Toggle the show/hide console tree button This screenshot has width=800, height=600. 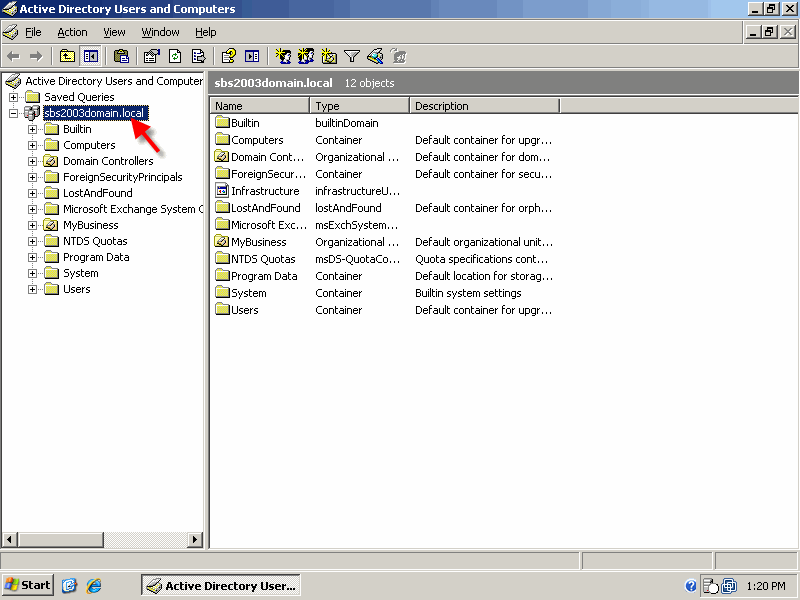[x=91, y=56]
